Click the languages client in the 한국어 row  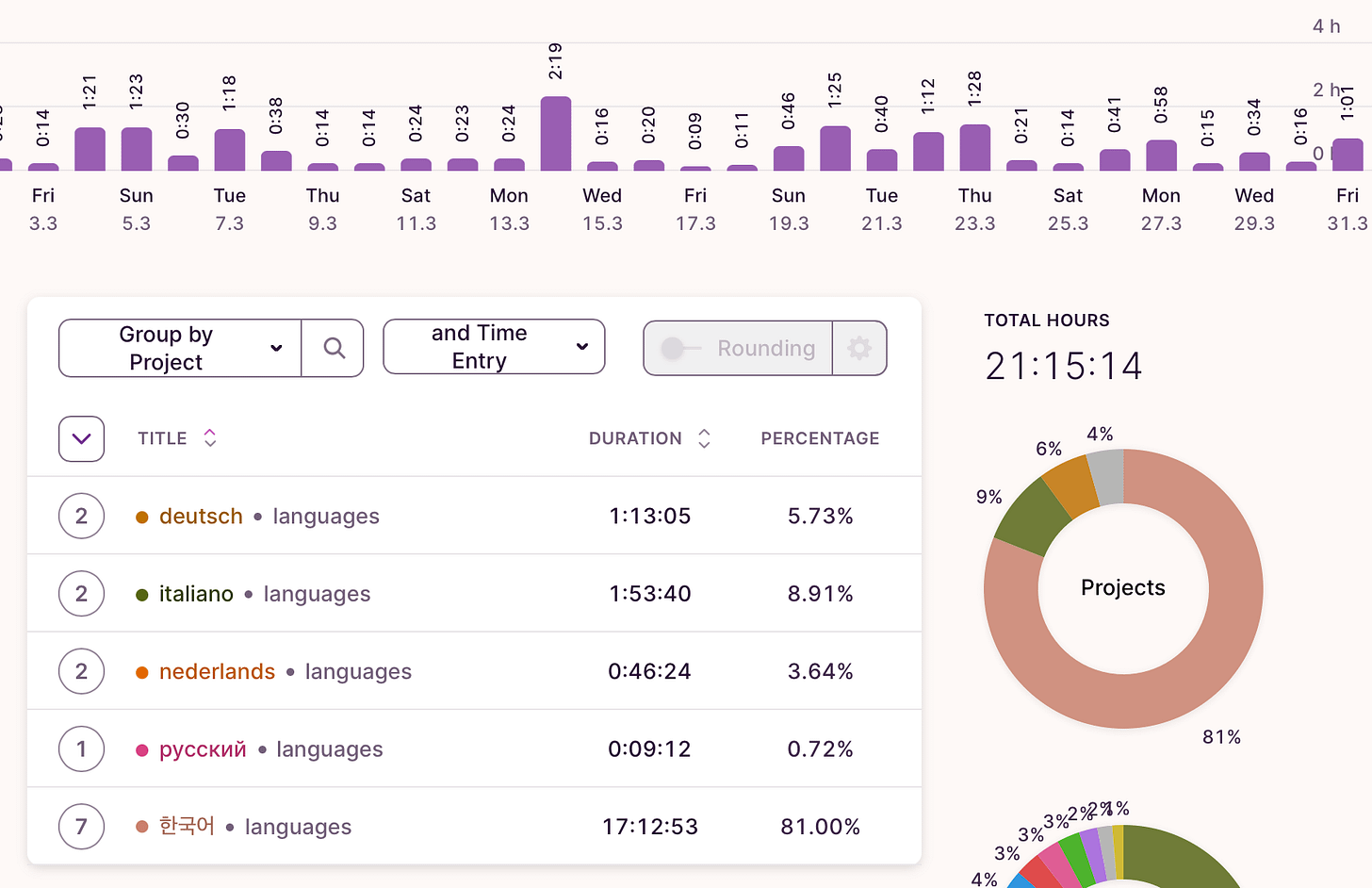(x=298, y=827)
